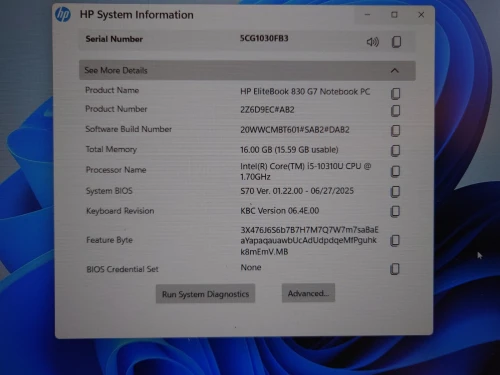Play serial number audio with speaker icon

click(x=373, y=42)
